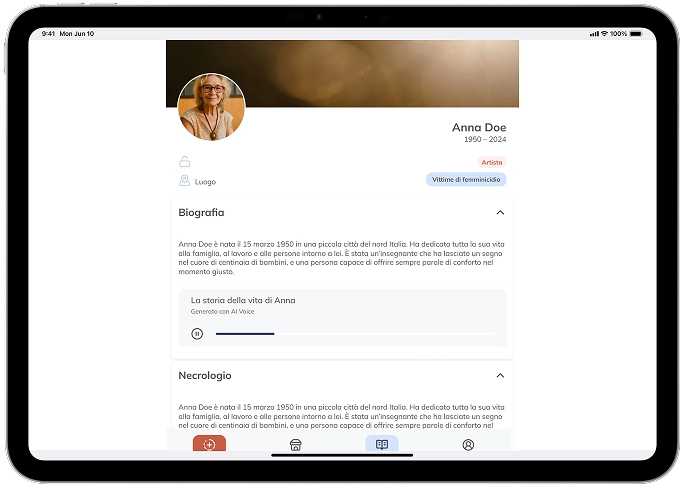Click the Necrologio section heading
The width and height of the screenshot is (685, 488).
point(205,376)
